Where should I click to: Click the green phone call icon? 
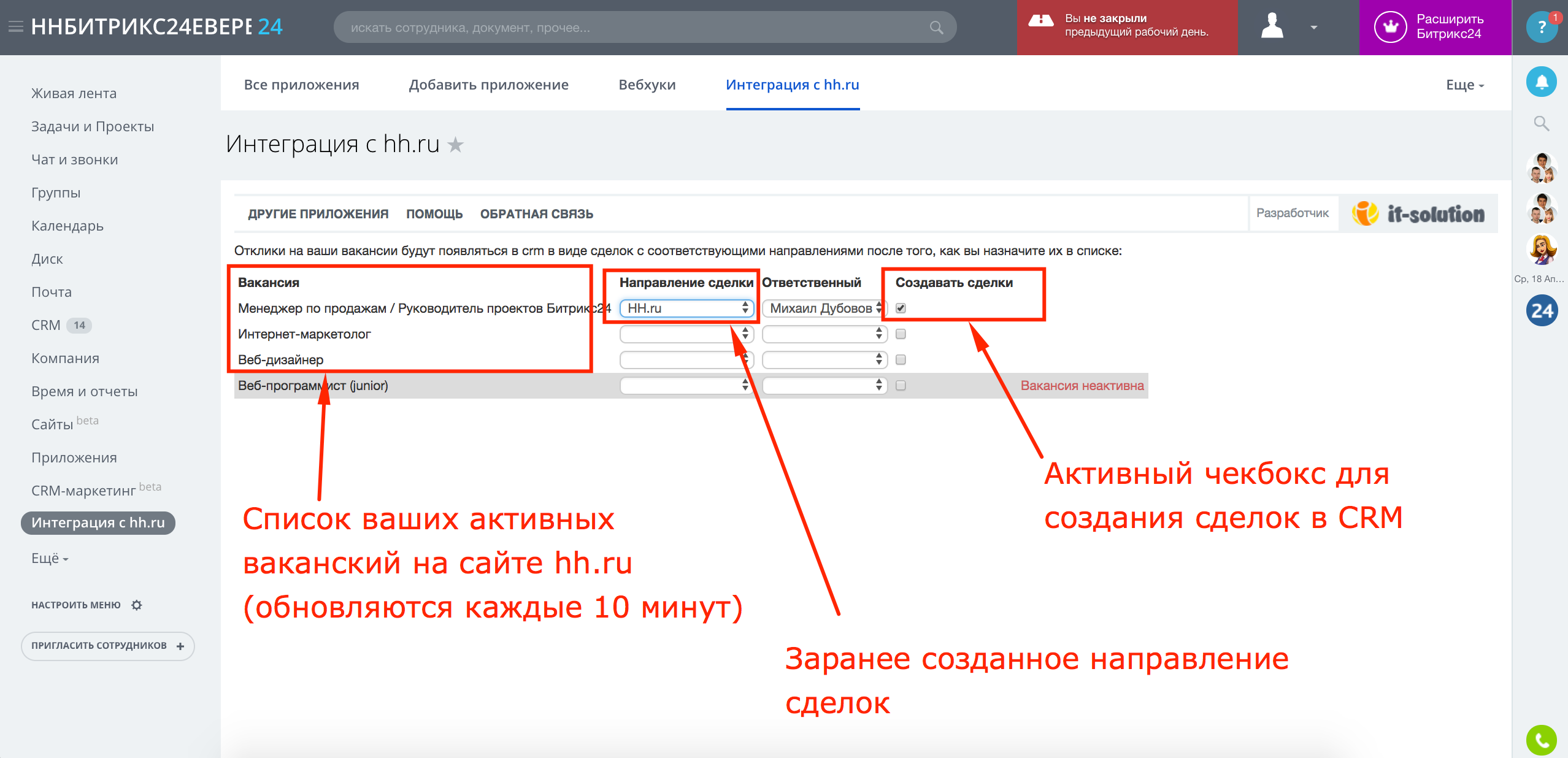click(x=1542, y=740)
